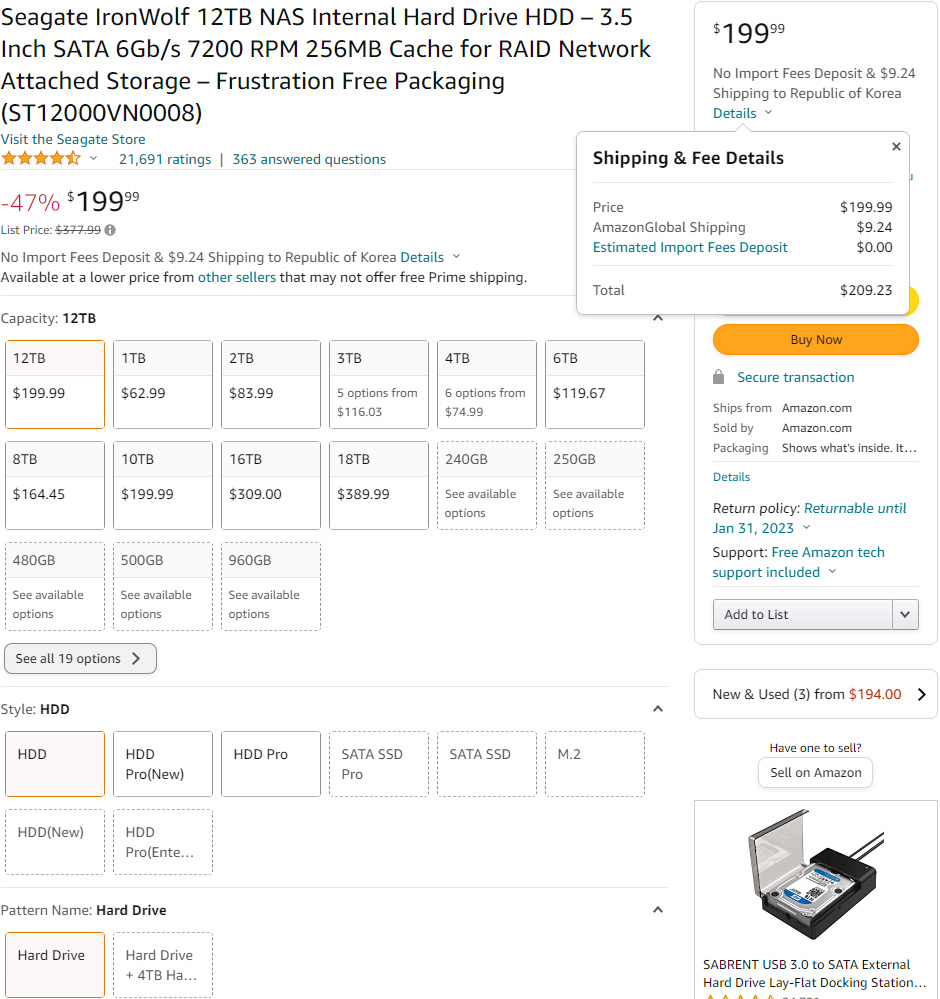Open the New & Used offers arrow
The image size is (940, 999).
tap(922, 694)
